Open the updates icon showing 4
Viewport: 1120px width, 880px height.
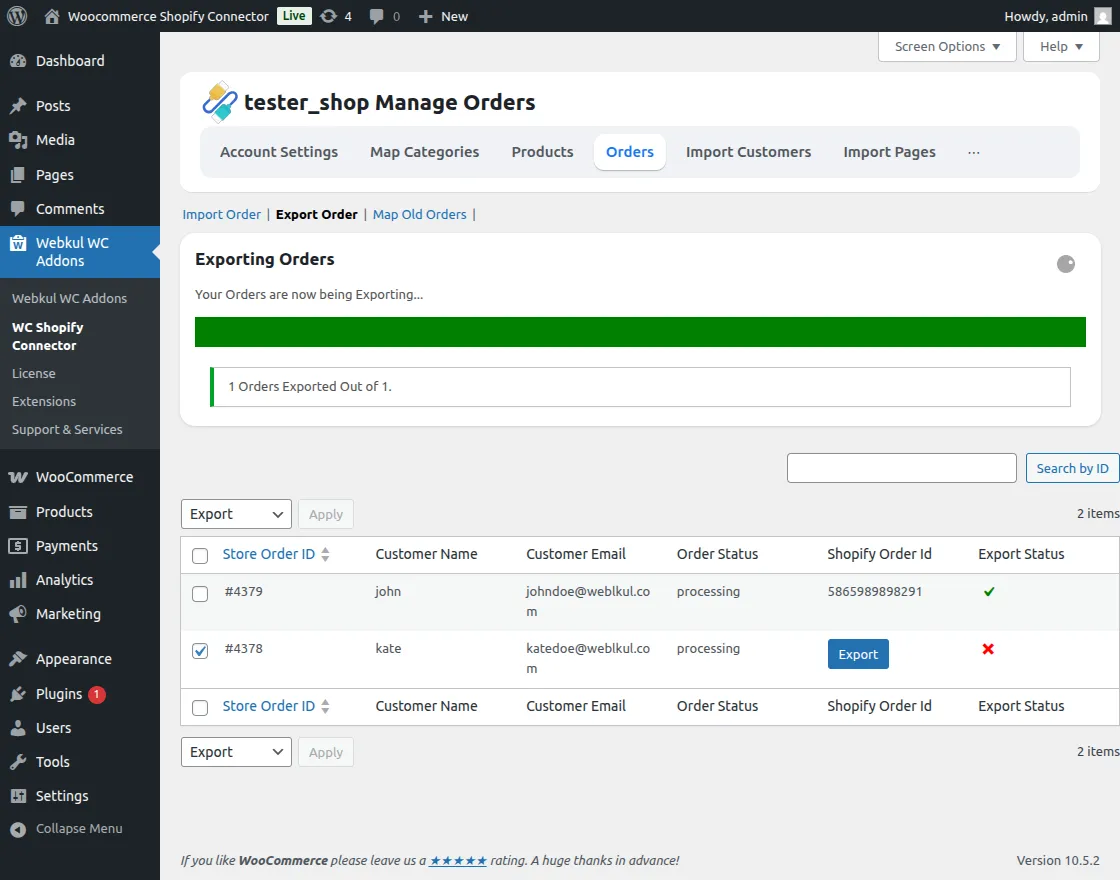pyautogui.click(x=329, y=16)
